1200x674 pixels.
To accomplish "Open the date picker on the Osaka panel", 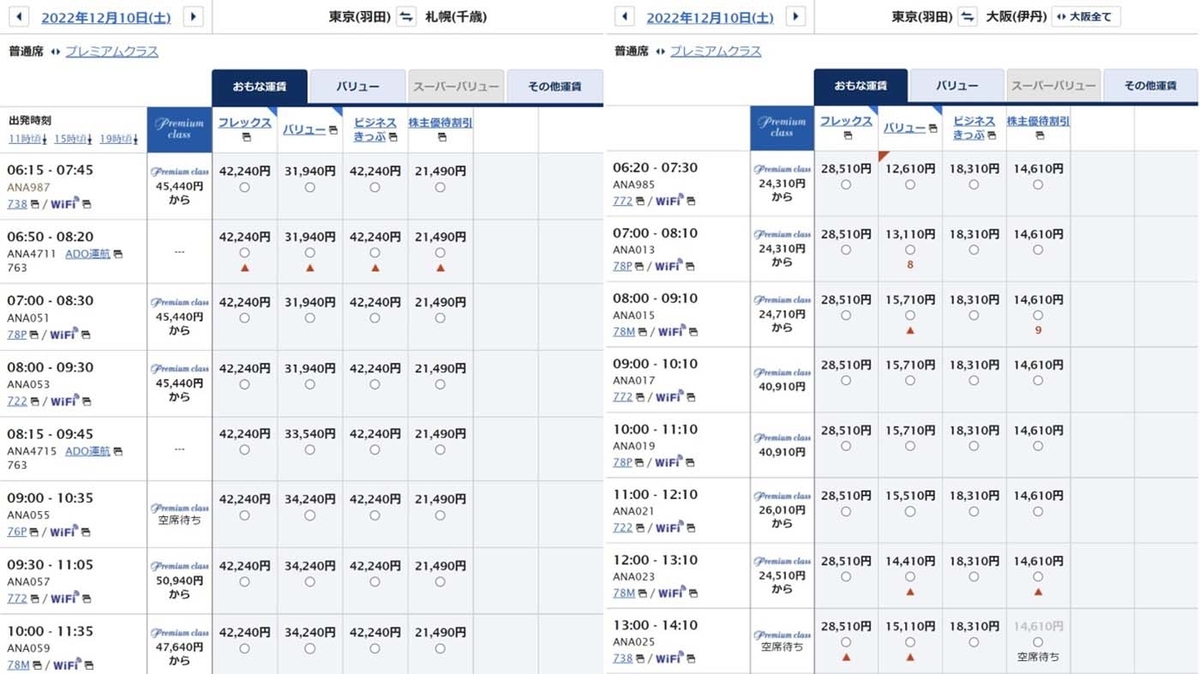I will coord(709,17).
